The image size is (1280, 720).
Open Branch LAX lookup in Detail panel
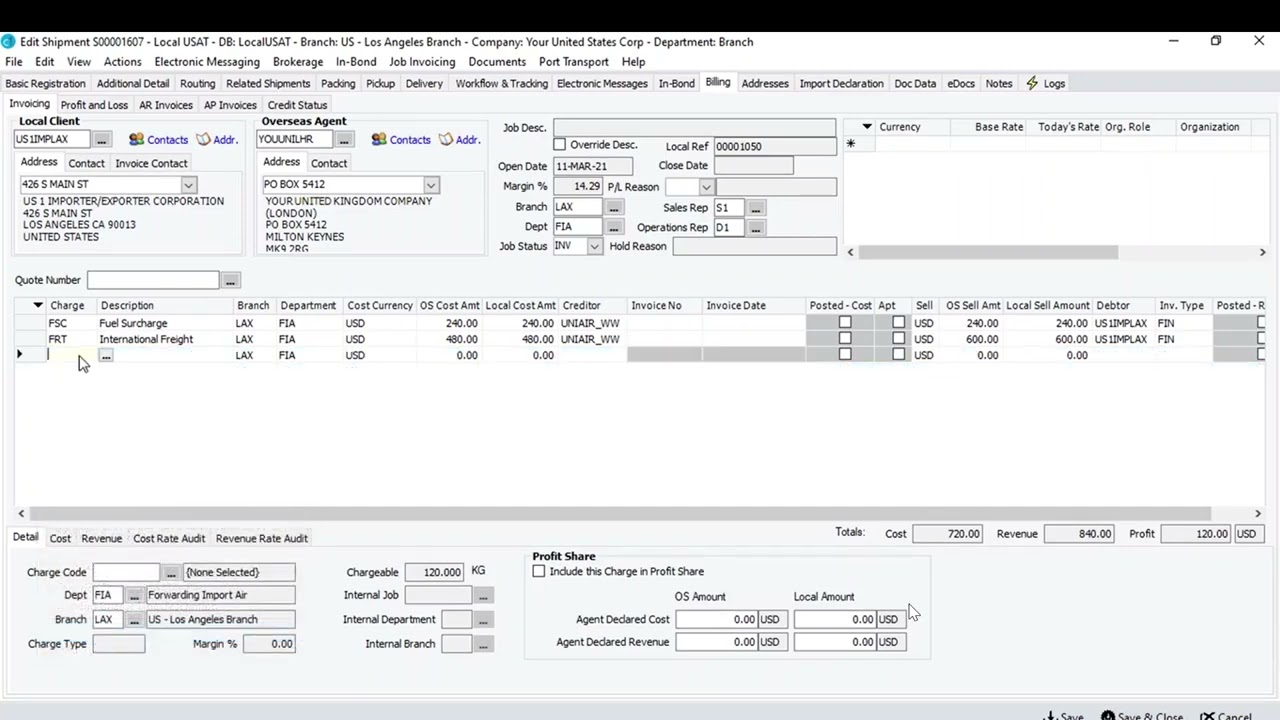click(x=134, y=619)
